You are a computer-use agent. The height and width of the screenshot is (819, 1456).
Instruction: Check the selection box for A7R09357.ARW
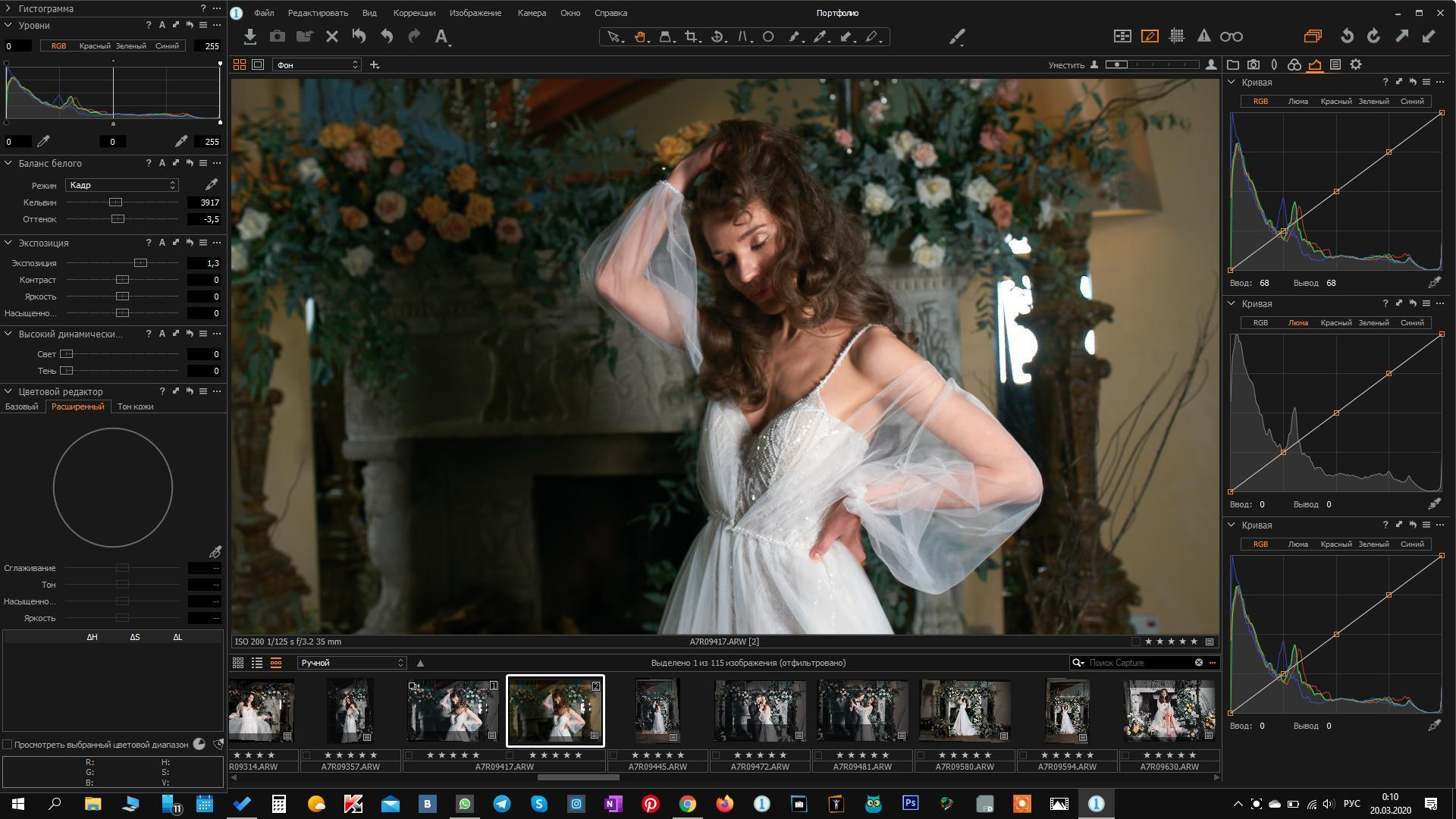coord(306,755)
